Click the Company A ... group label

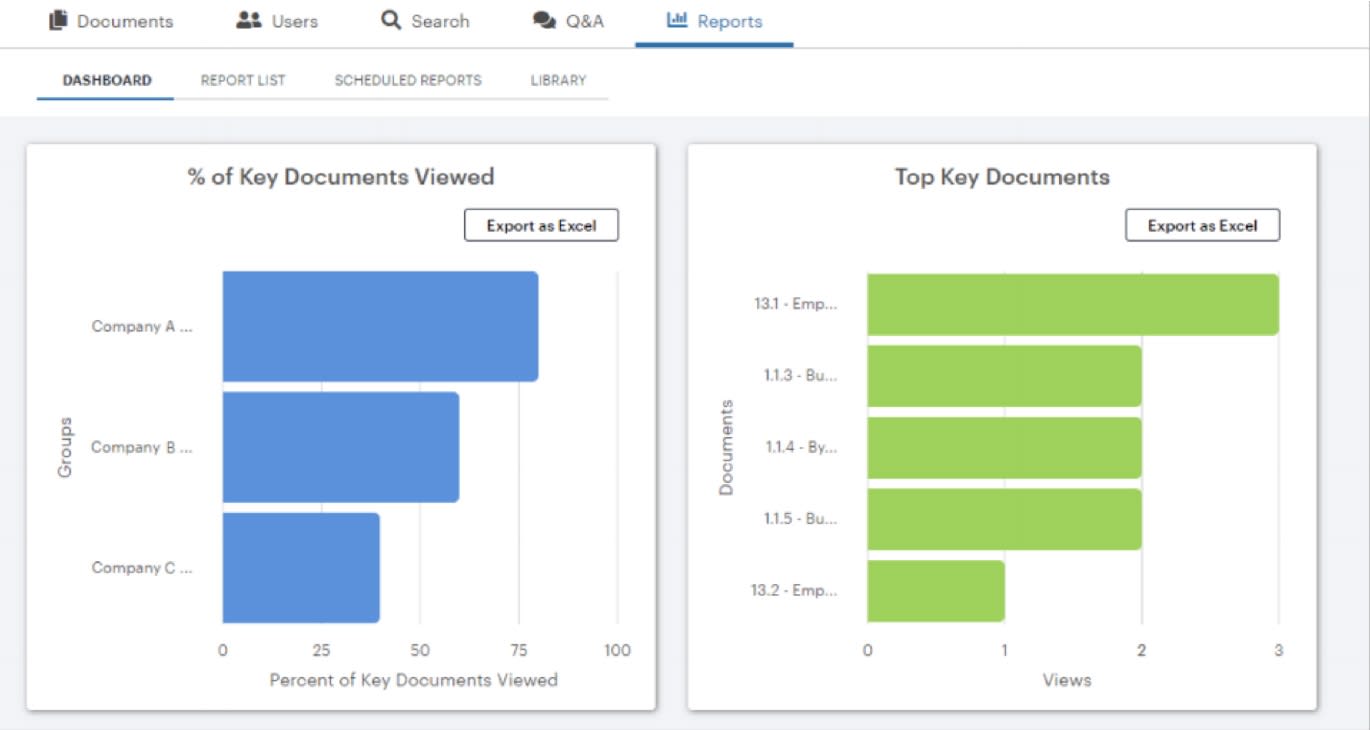point(142,326)
